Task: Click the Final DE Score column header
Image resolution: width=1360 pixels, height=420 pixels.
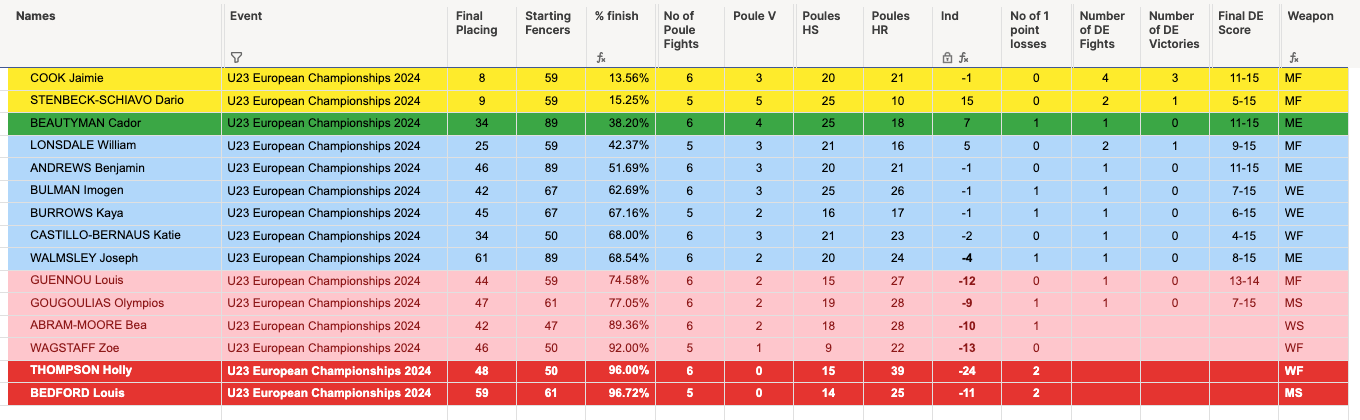Action: point(1240,23)
